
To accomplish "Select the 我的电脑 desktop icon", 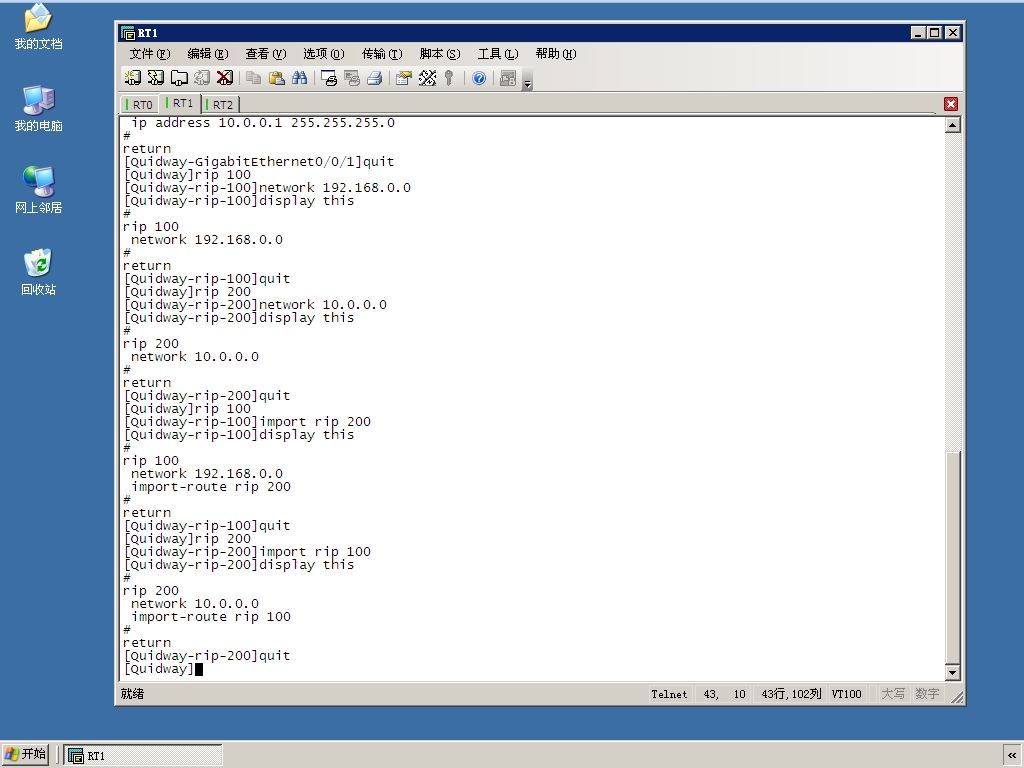I will 39,108.
